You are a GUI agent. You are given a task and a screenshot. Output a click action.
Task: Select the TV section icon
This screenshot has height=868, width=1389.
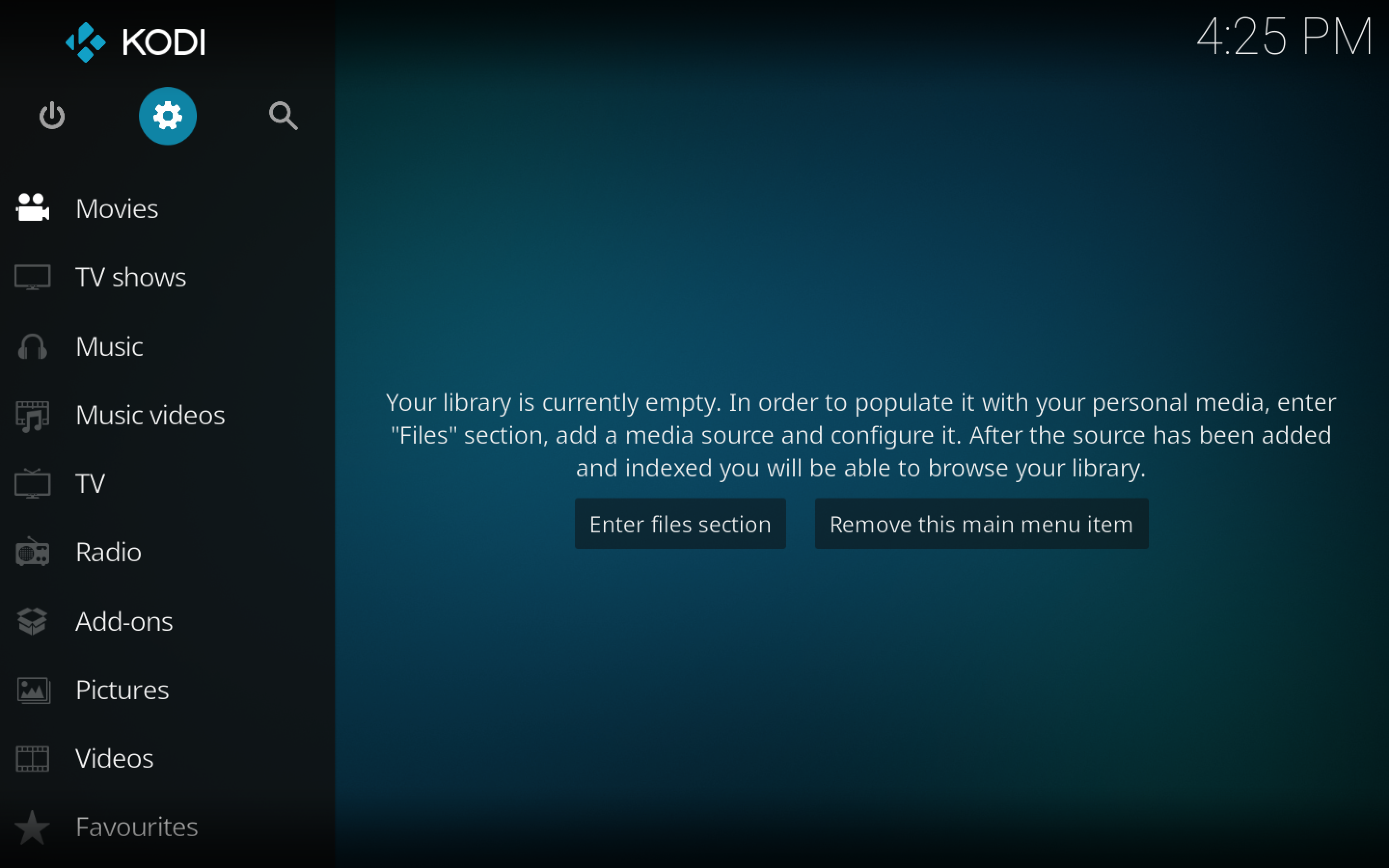point(32,483)
